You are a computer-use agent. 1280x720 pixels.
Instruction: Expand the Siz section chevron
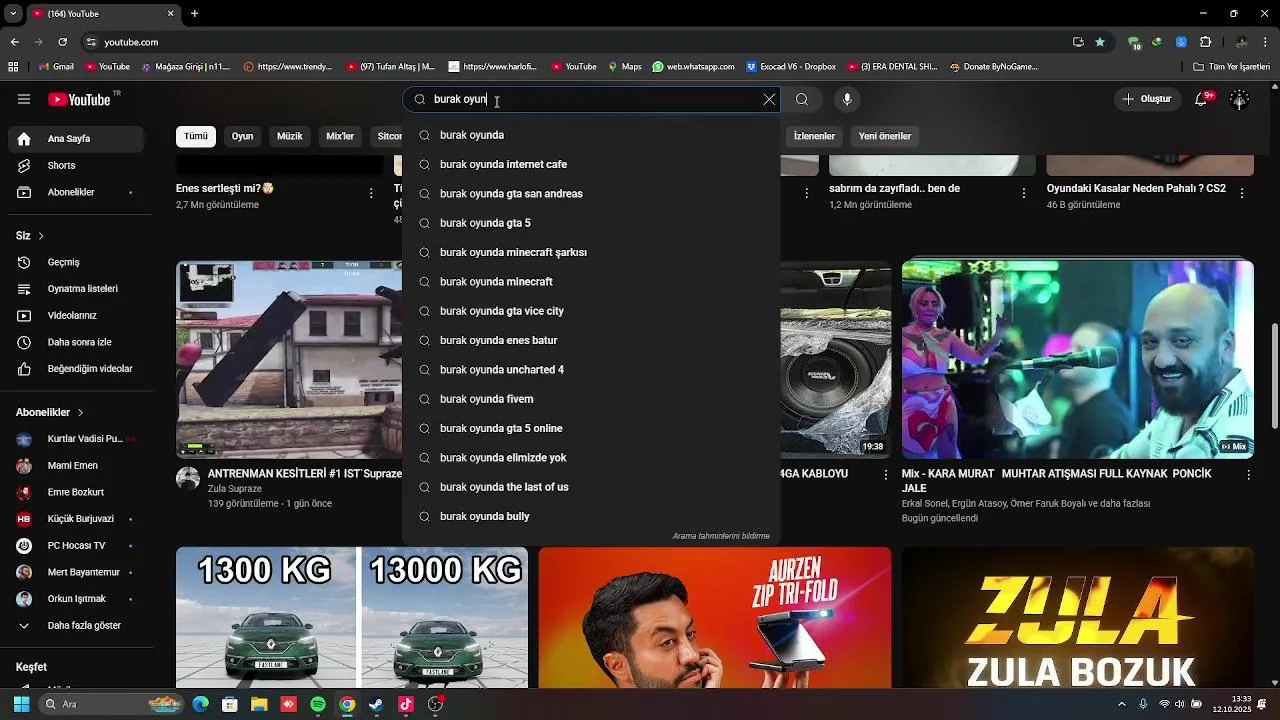tap(41, 236)
